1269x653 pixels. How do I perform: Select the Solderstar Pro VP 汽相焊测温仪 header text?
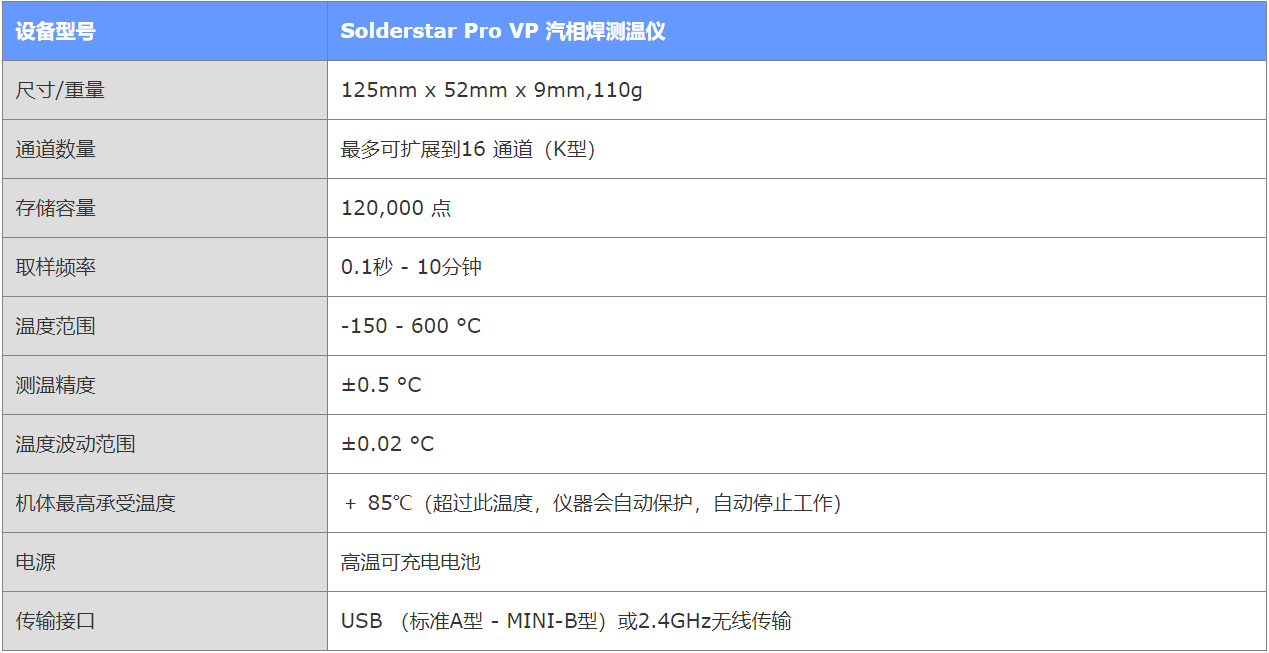point(503,31)
